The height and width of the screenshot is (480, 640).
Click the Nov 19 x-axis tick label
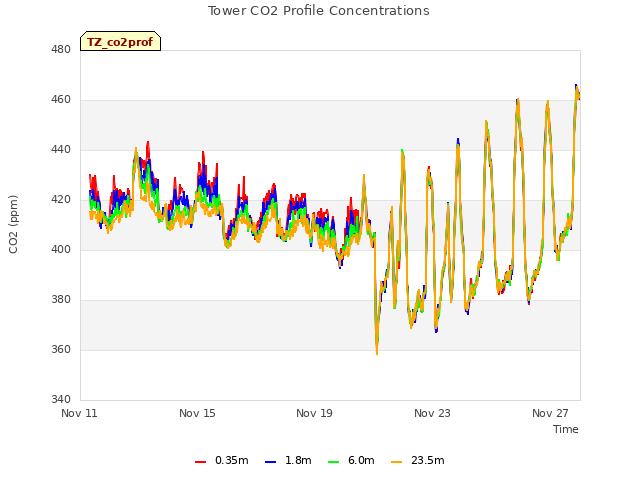point(314,413)
